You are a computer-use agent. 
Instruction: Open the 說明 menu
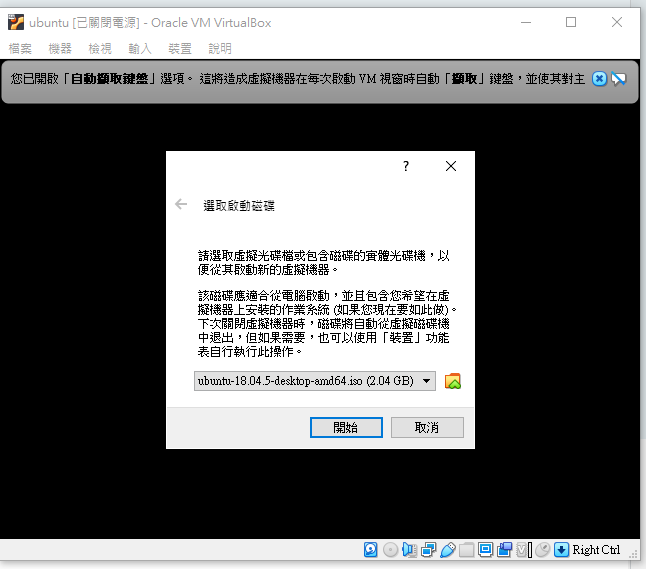[220, 49]
